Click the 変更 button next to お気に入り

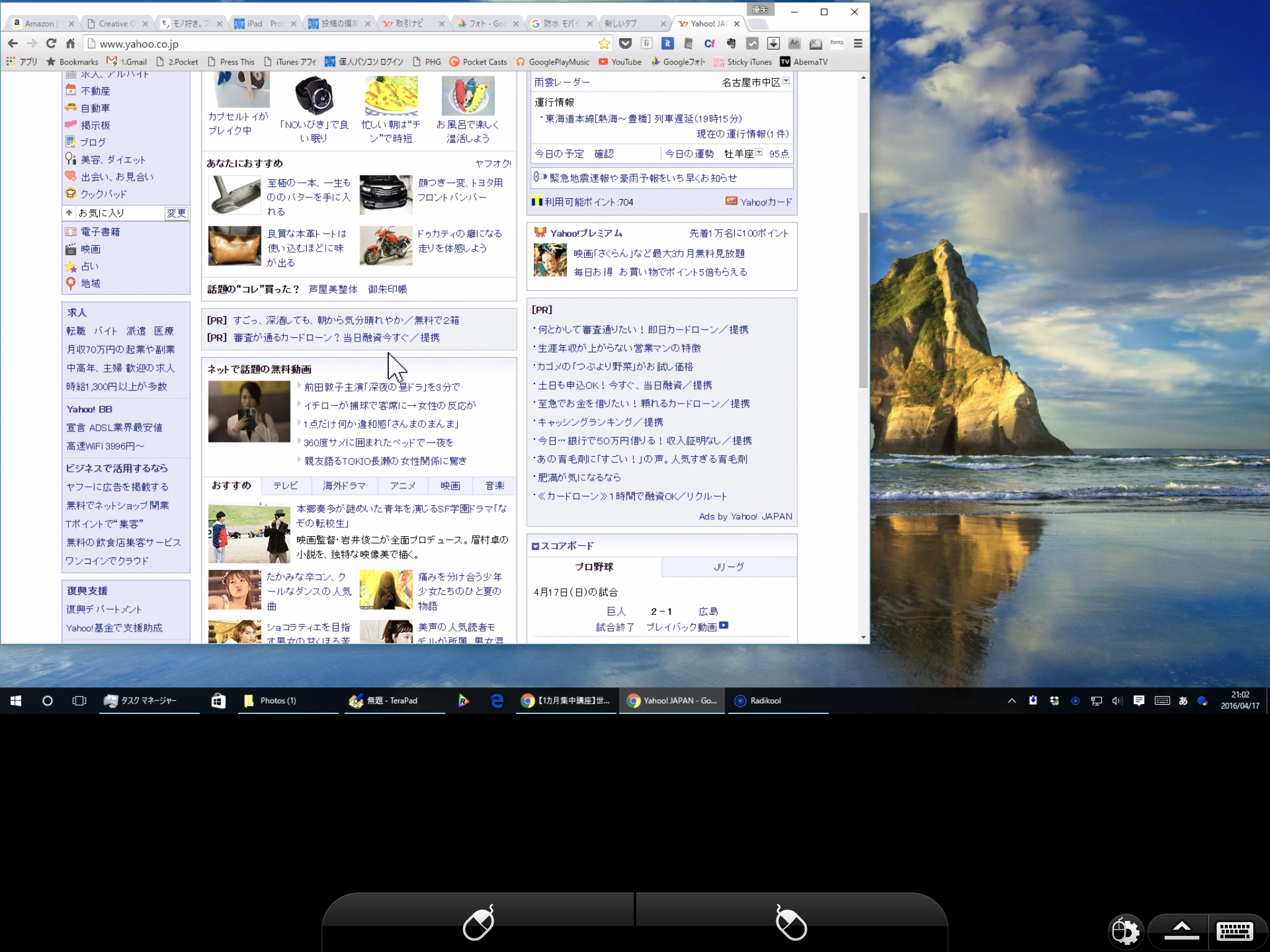(176, 213)
